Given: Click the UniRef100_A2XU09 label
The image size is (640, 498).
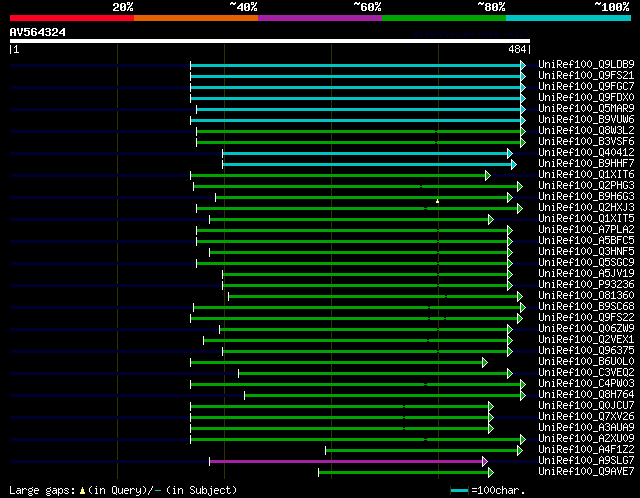Looking at the screenshot, I should coord(586,439).
